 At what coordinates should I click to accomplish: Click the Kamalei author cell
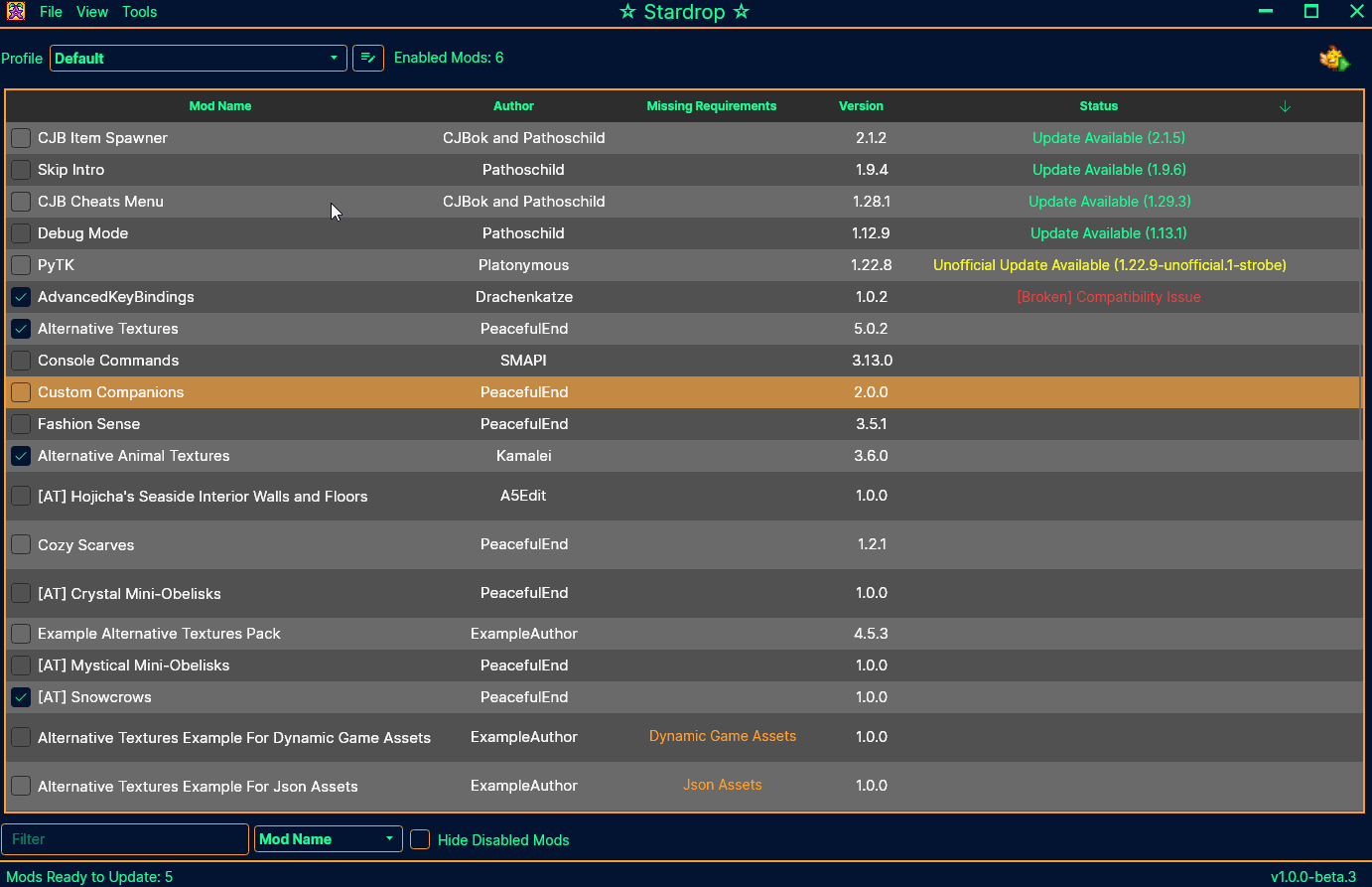(524, 456)
